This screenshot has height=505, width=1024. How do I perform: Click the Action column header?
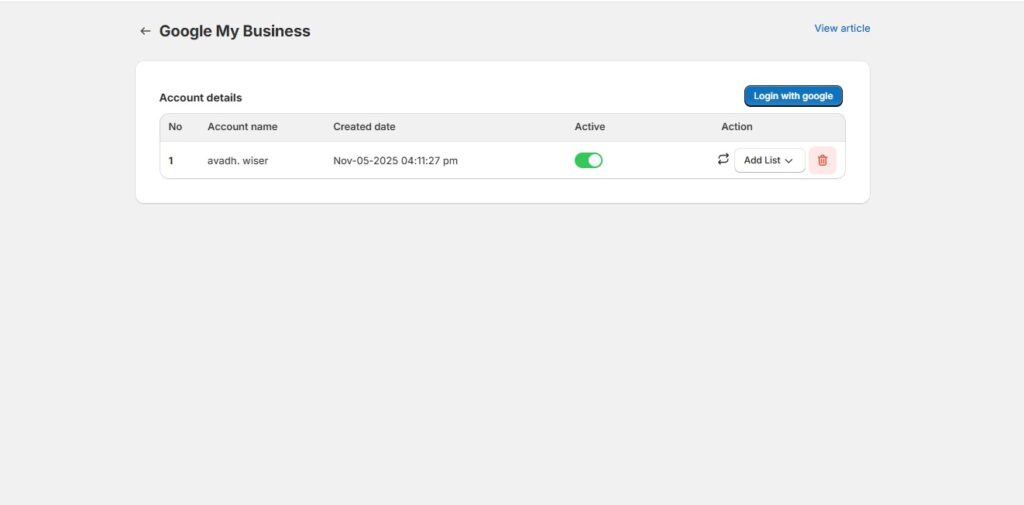pyautogui.click(x=736, y=127)
